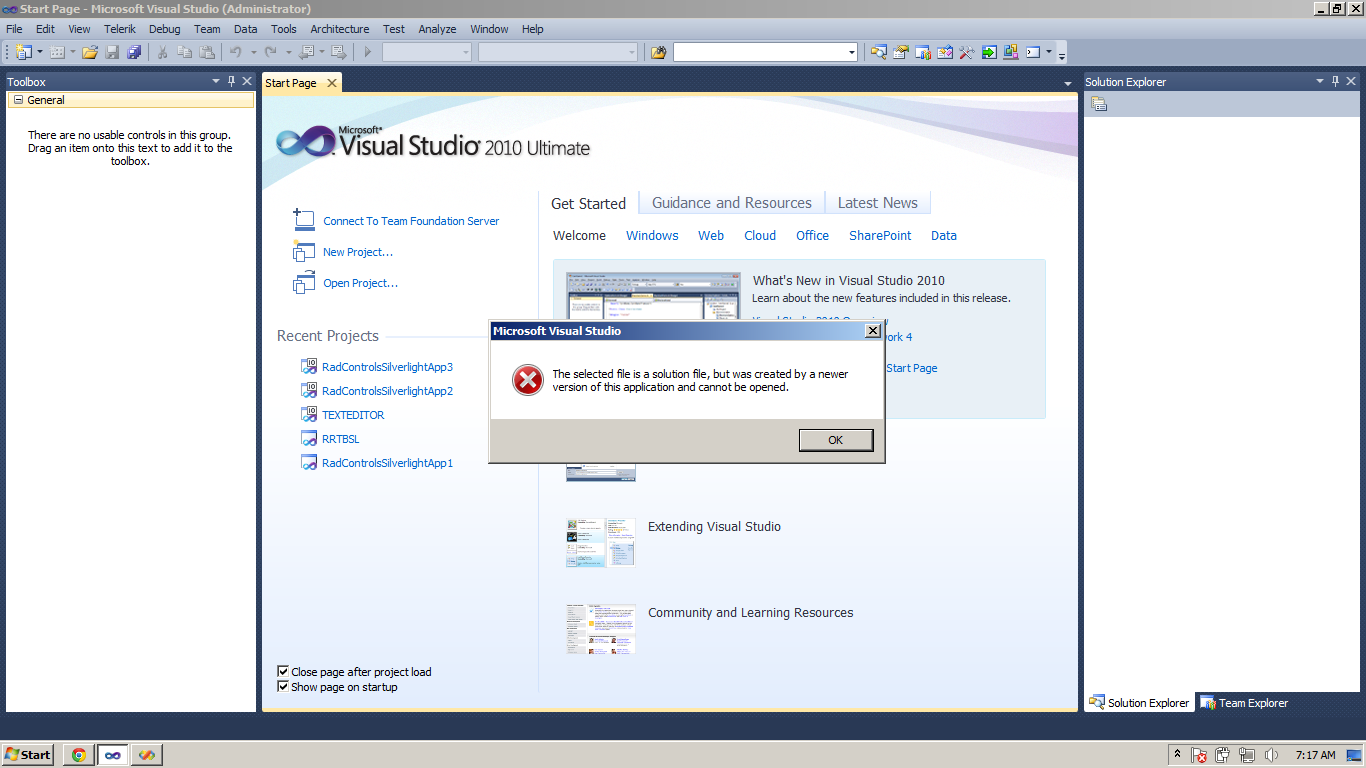Open Add New Item dropdown arrow
This screenshot has width=1366, height=768.
tap(73, 52)
